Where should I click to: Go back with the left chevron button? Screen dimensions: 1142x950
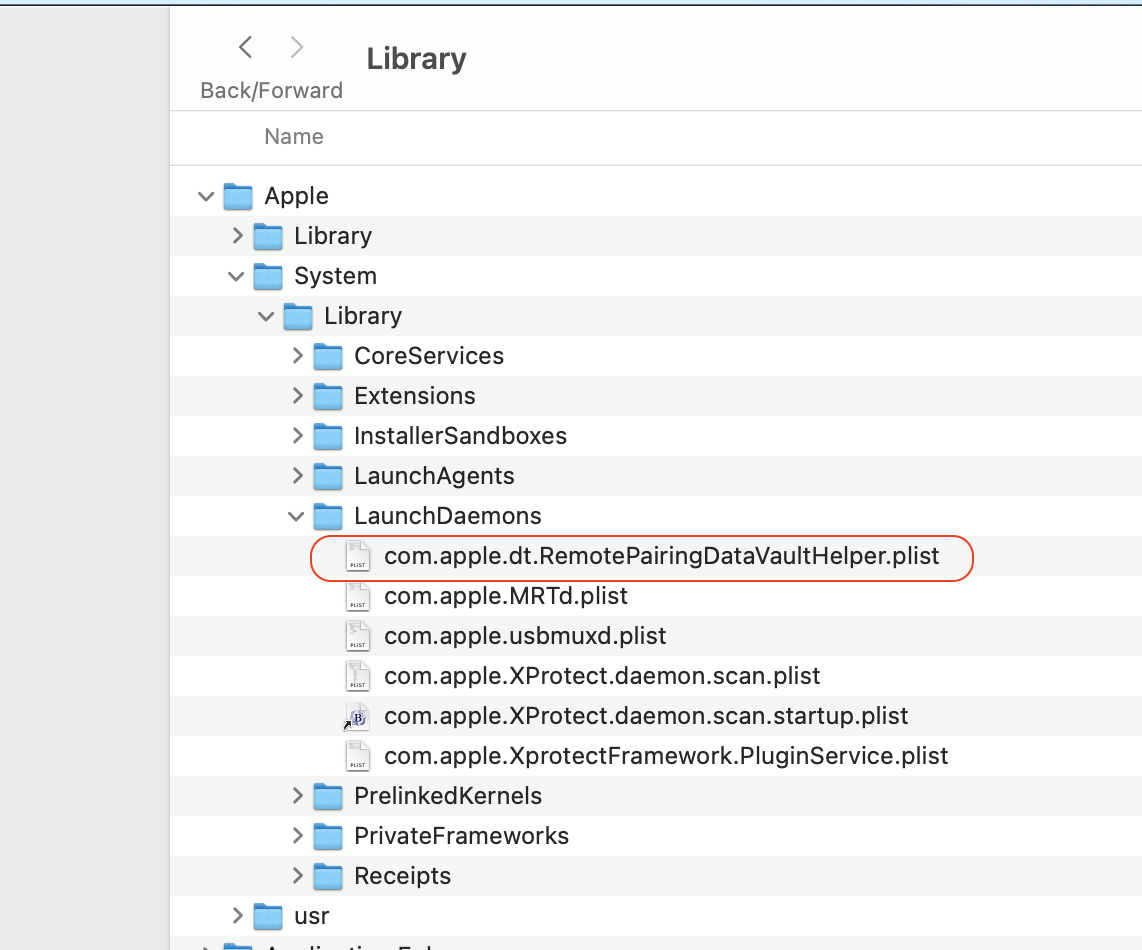click(x=246, y=47)
